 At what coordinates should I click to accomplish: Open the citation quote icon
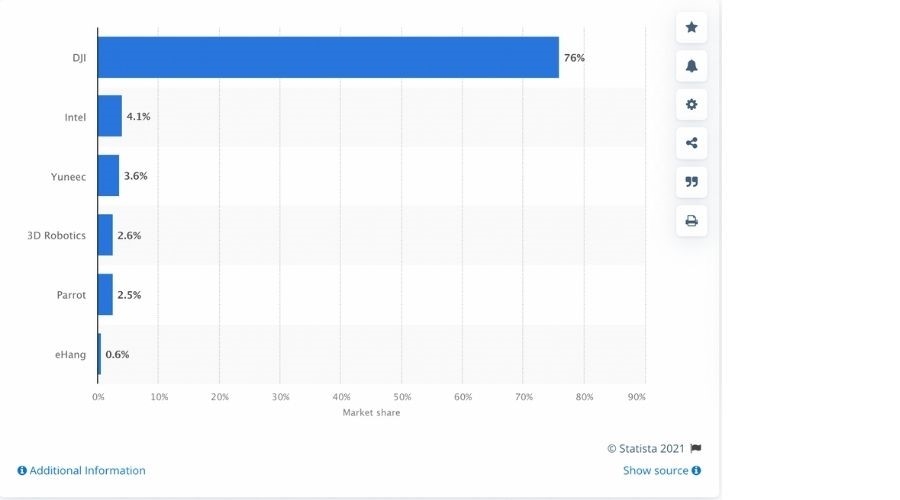tap(691, 182)
